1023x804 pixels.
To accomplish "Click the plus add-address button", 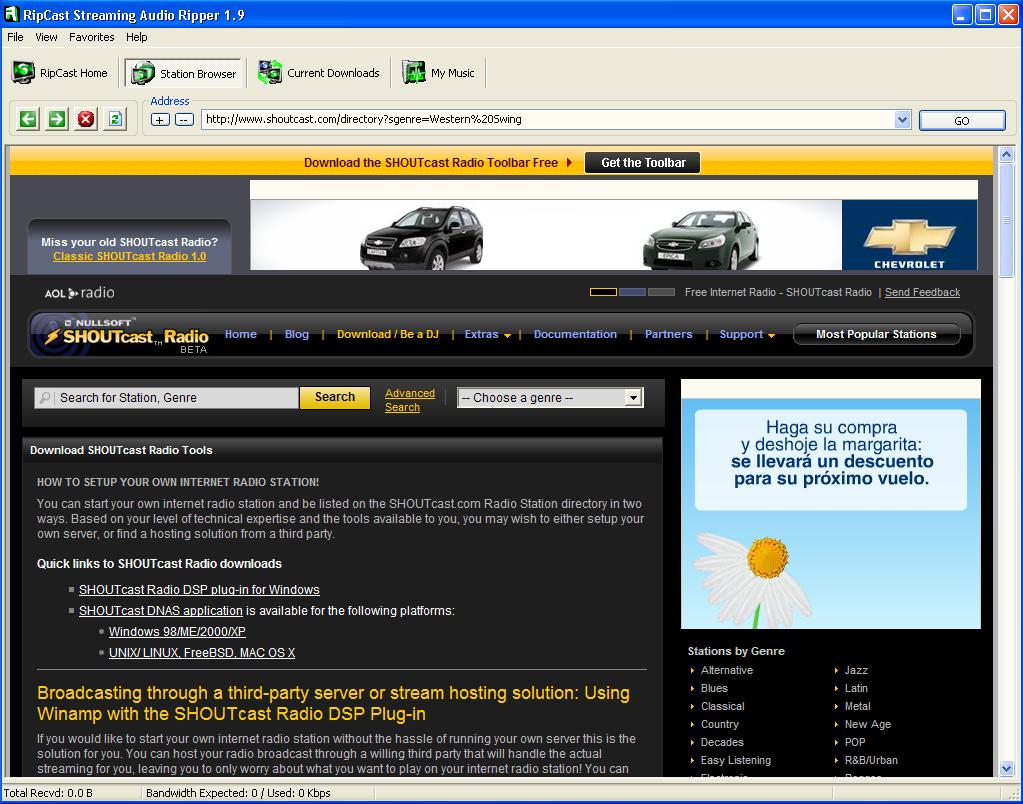I will (x=160, y=119).
